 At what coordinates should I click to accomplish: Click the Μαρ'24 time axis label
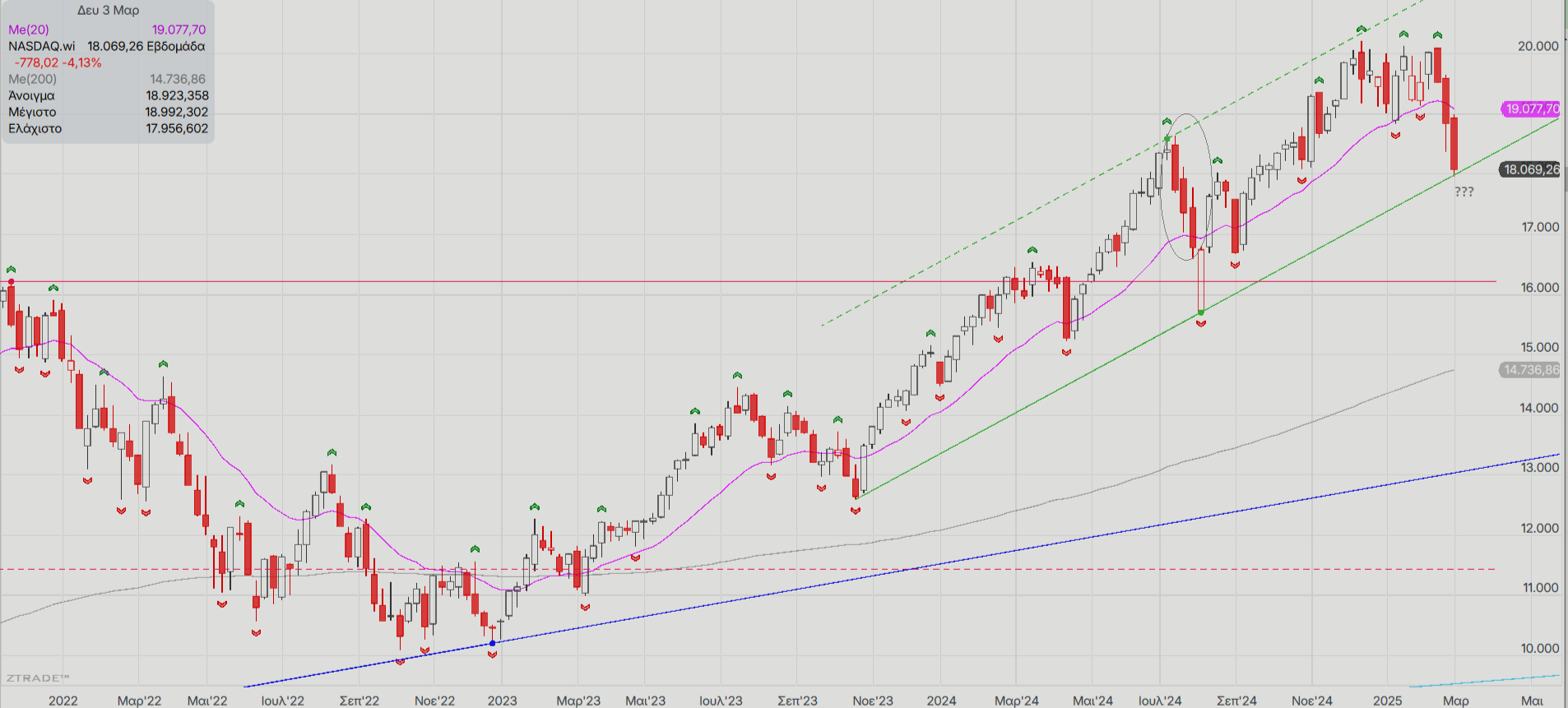(1017, 701)
